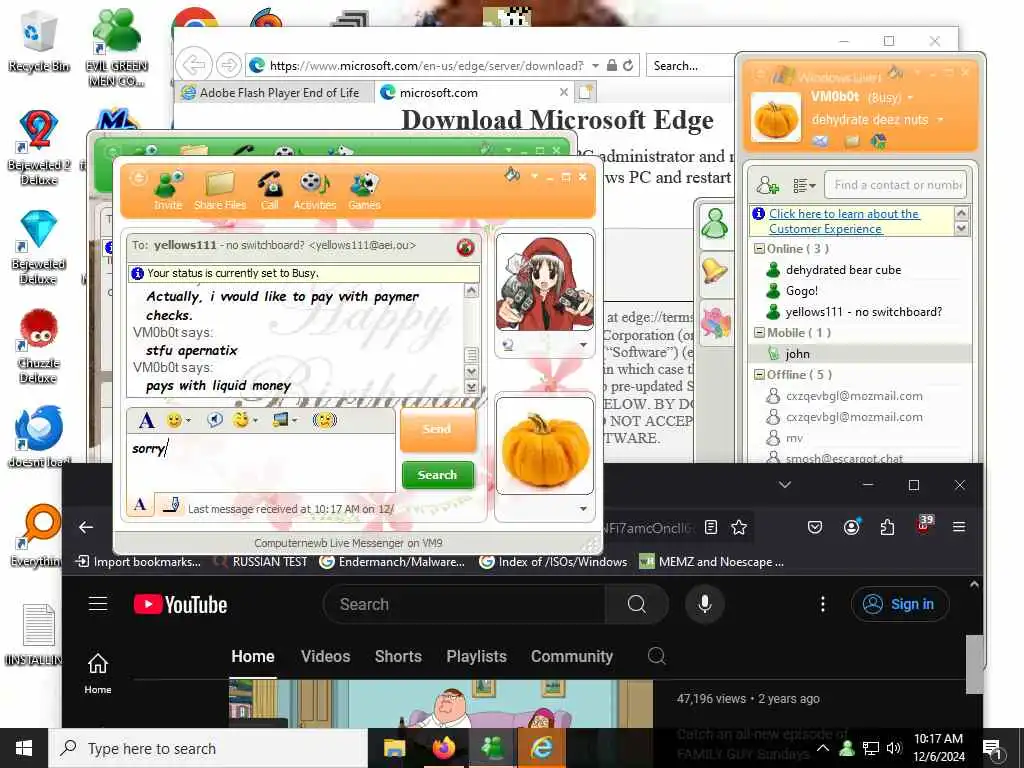This screenshot has width=1024, height=768.
Task: Click the text mode A tab
Action: pos(140,505)
